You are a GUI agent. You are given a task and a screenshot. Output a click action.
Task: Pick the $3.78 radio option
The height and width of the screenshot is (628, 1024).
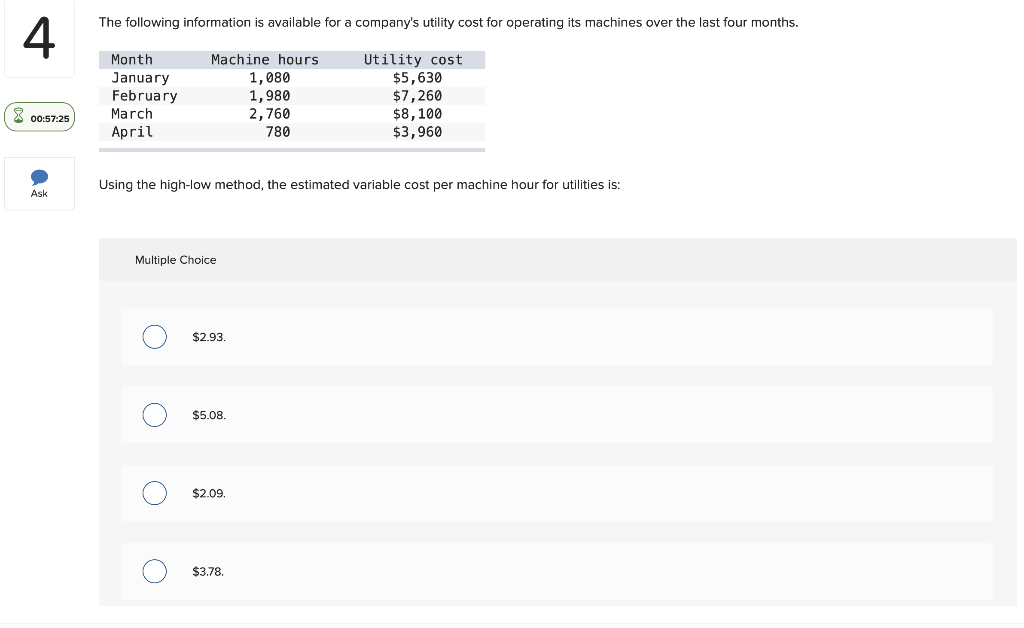click(x=155, y=571)
